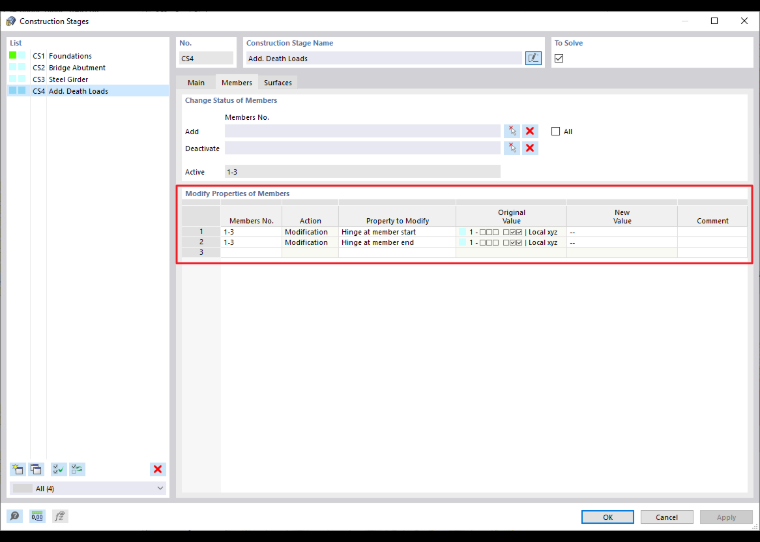This screenshot has height=542, width=760.
Task: Click the select members icon in Add row
Action: [512, 131]
